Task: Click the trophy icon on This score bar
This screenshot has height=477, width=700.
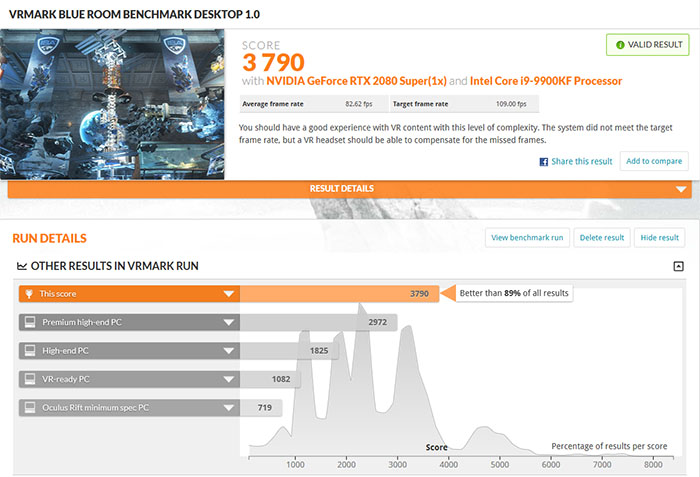Action: click(x=29, y=294)
